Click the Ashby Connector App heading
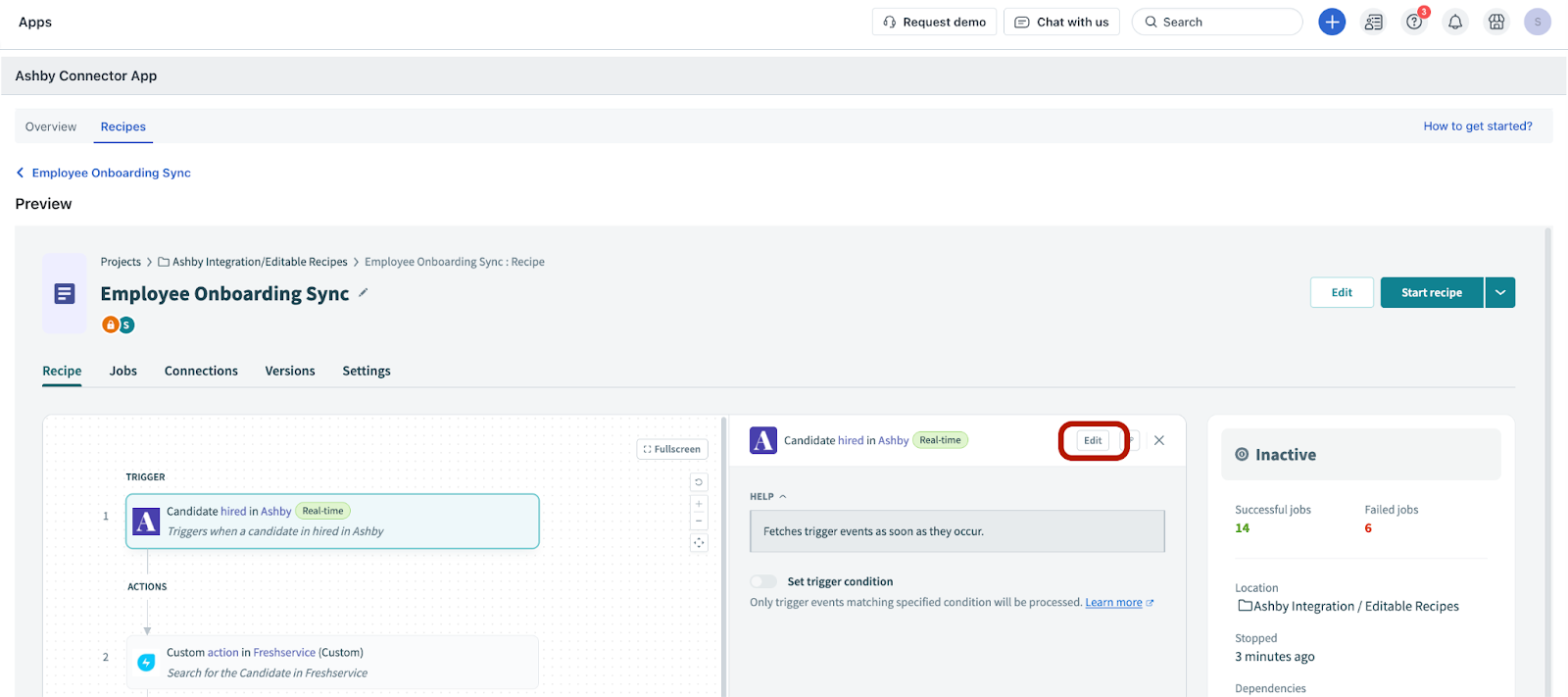Image resolution: width=1568 pixels, height=697 pixels. (x=86, y=75)
